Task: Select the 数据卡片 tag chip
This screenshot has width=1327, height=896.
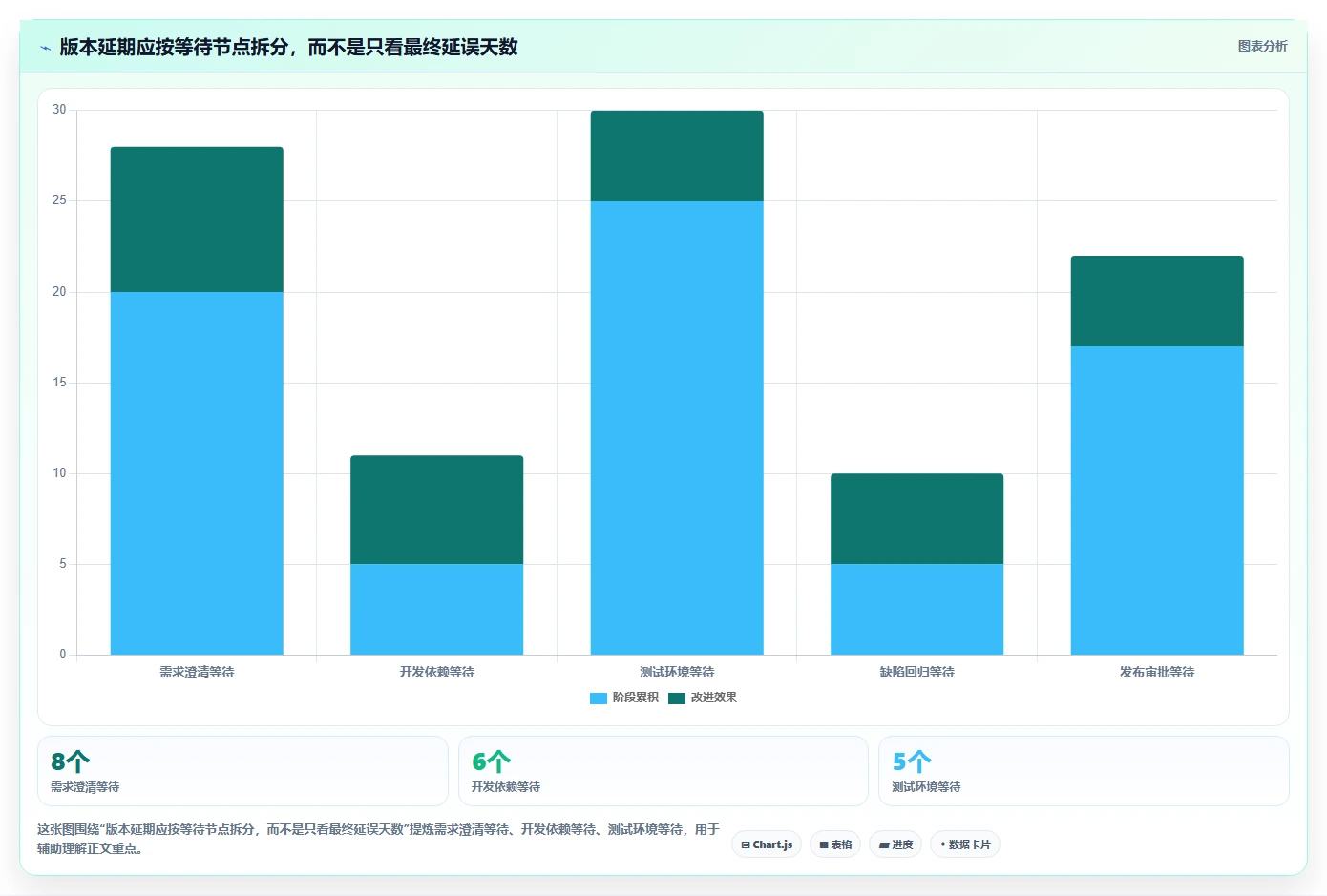Action: click(965, 844)
